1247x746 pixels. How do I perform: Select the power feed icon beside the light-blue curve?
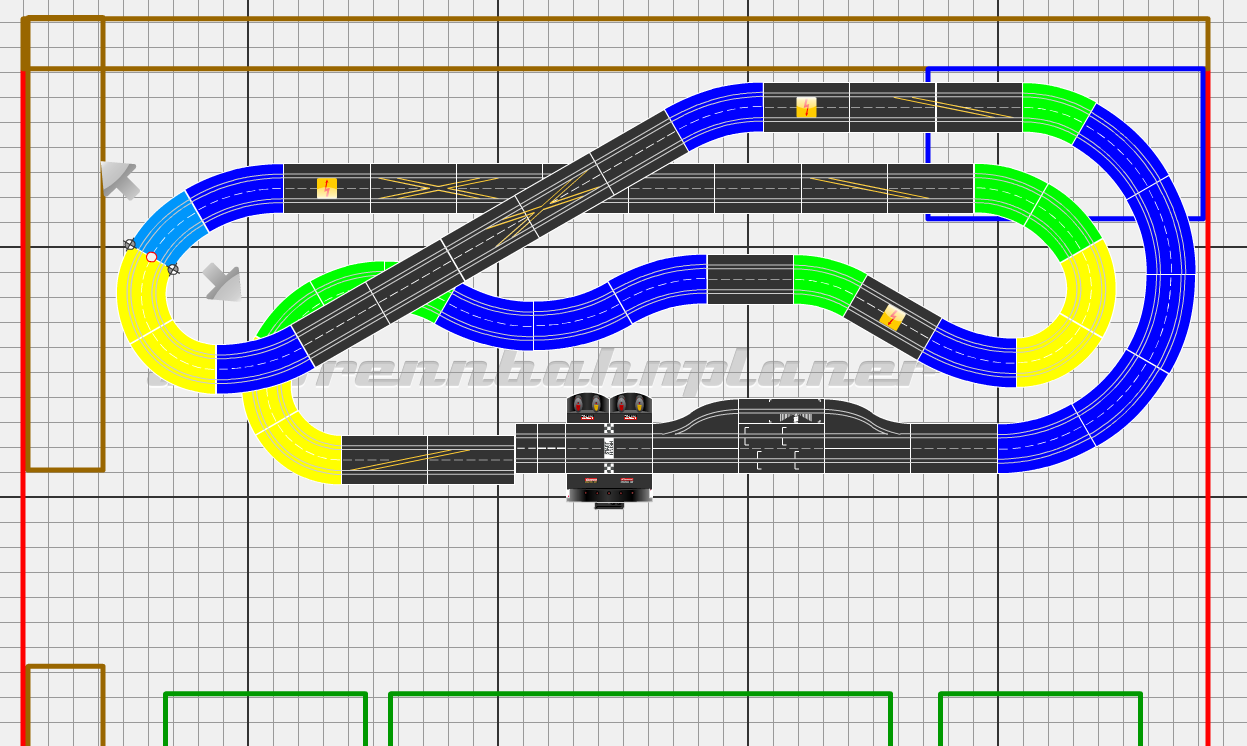coord(327,188)
